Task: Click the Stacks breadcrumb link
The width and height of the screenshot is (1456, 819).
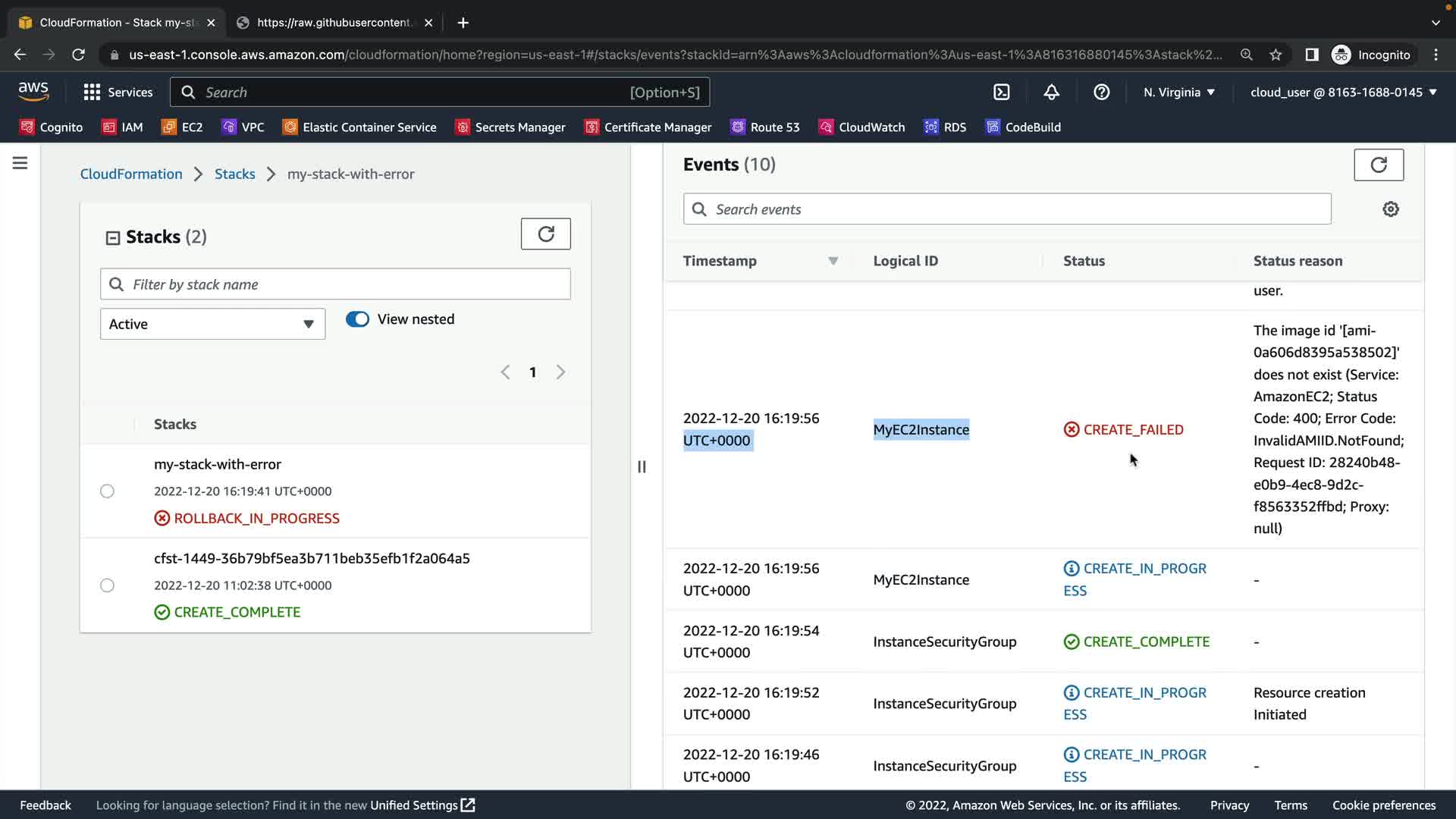Action: 234,174
